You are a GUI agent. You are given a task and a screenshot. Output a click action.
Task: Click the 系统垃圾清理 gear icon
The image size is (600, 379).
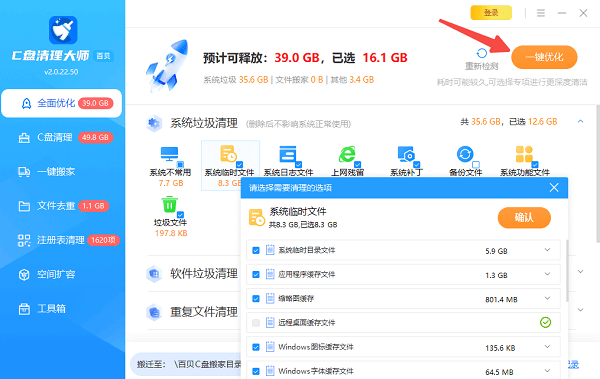click(x=154, y=123)
